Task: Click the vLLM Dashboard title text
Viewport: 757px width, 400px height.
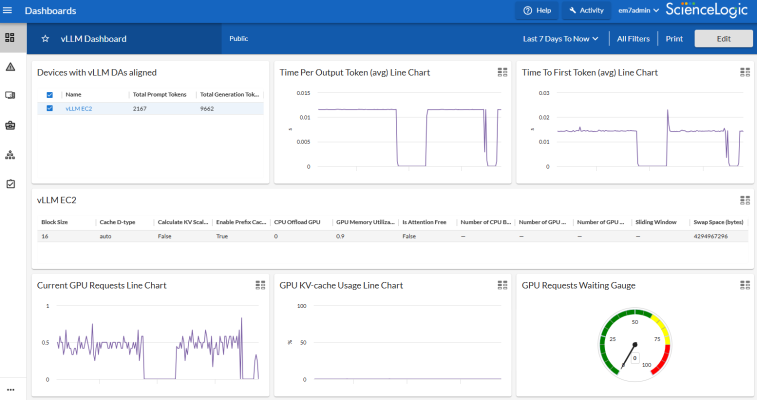Action: (x=94, y=39)
